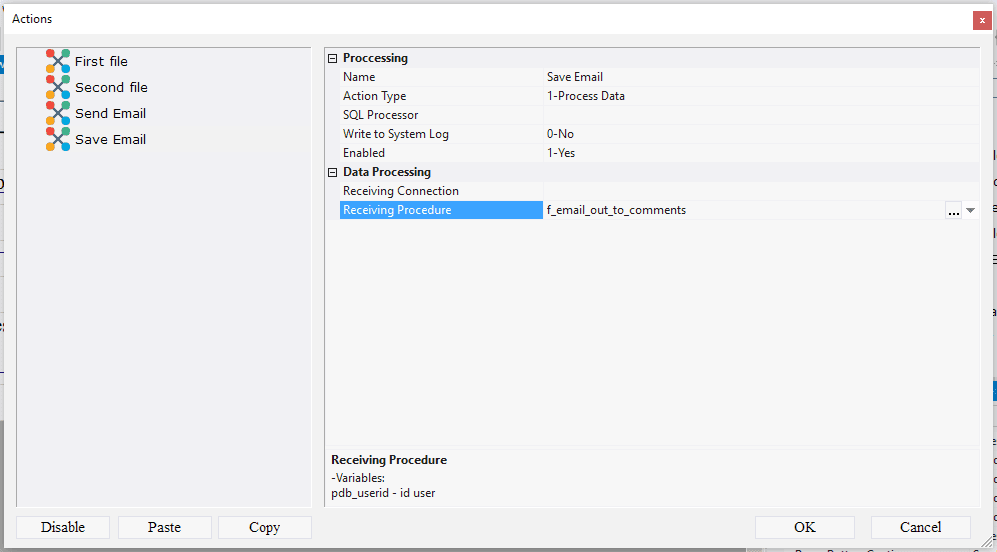Open the Receiving Procedure dropdown arrow
The image size is (997, 552).
(970, 210)
